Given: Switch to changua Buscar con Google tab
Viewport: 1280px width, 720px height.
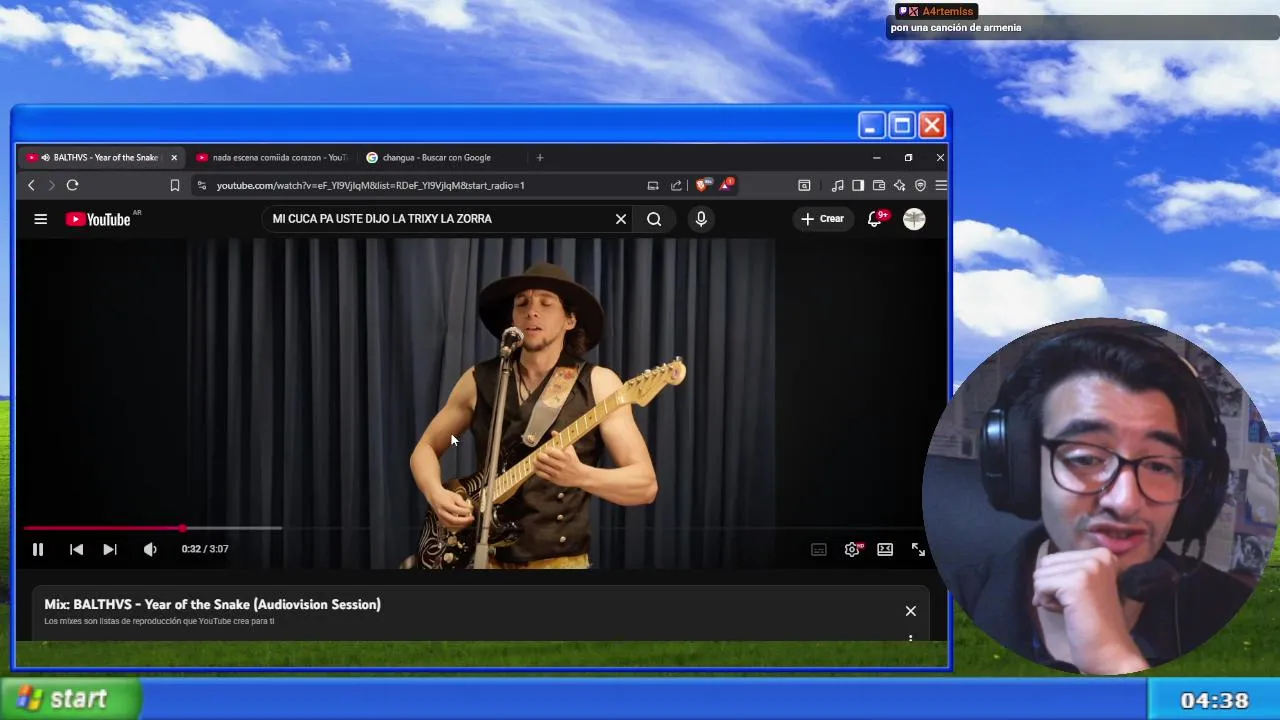Looking at the screenshot, I should tap(437, 158).
